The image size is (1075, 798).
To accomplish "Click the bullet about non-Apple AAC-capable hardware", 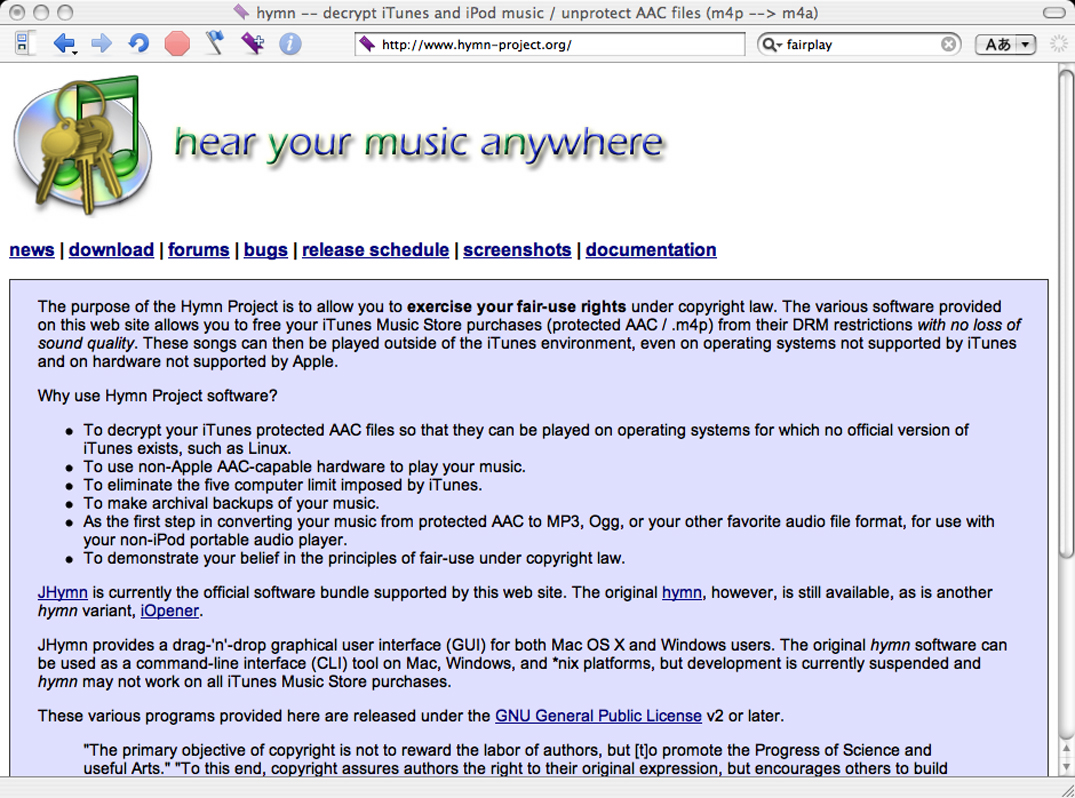I will tap(304, 466).
